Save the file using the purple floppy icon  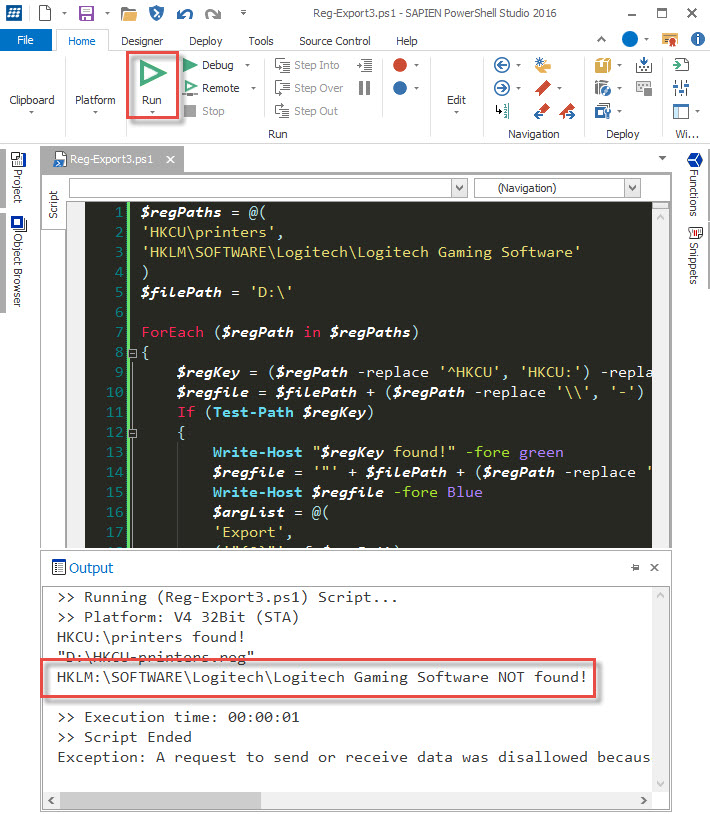tap(86, 12)
